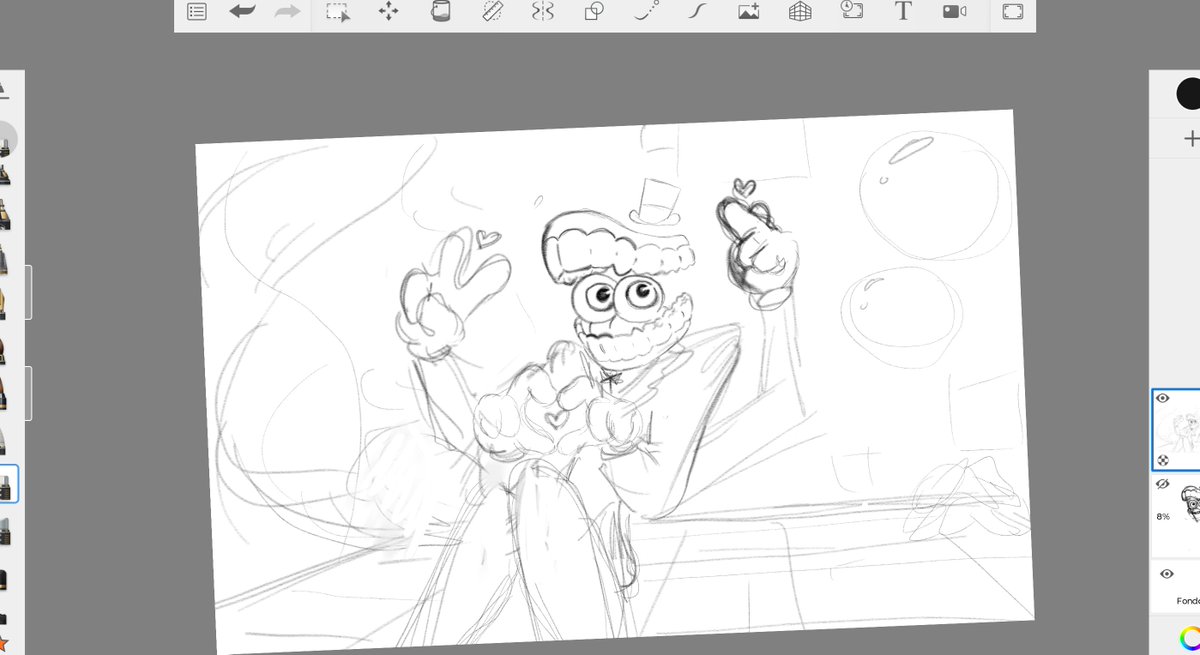
Task: Click the 8% opacity label
Action: point(1163,517)
